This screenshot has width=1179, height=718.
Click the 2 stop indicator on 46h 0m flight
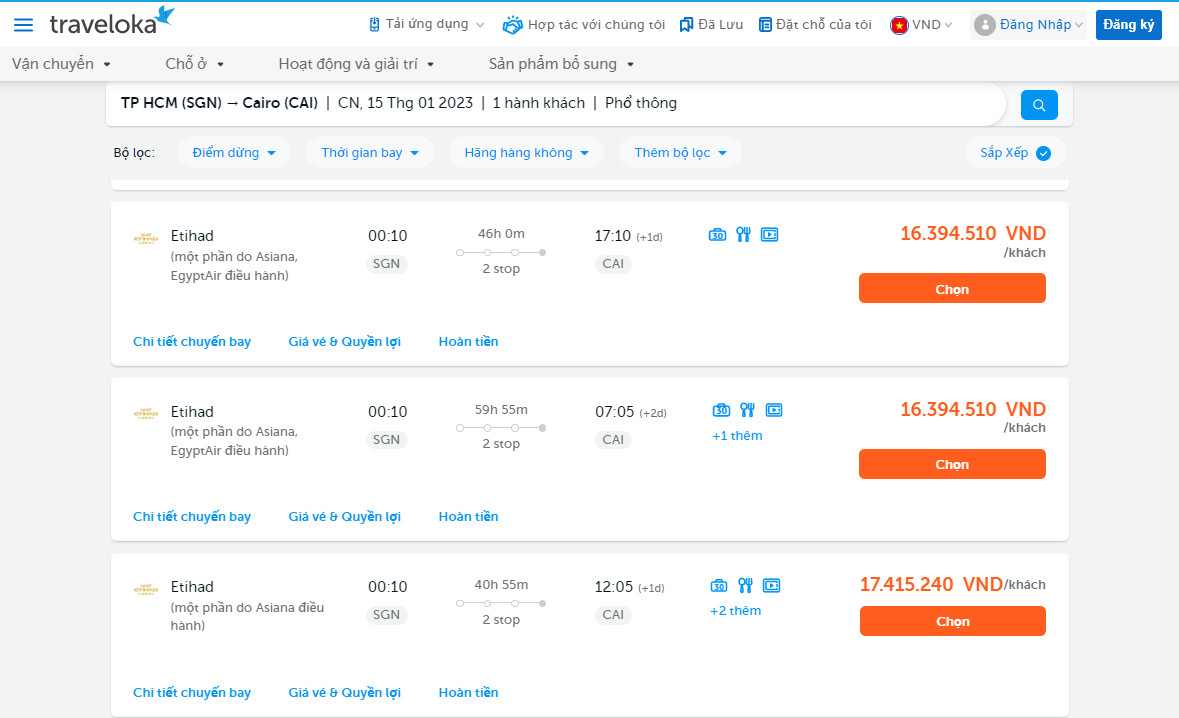click(x=501, y=268)
